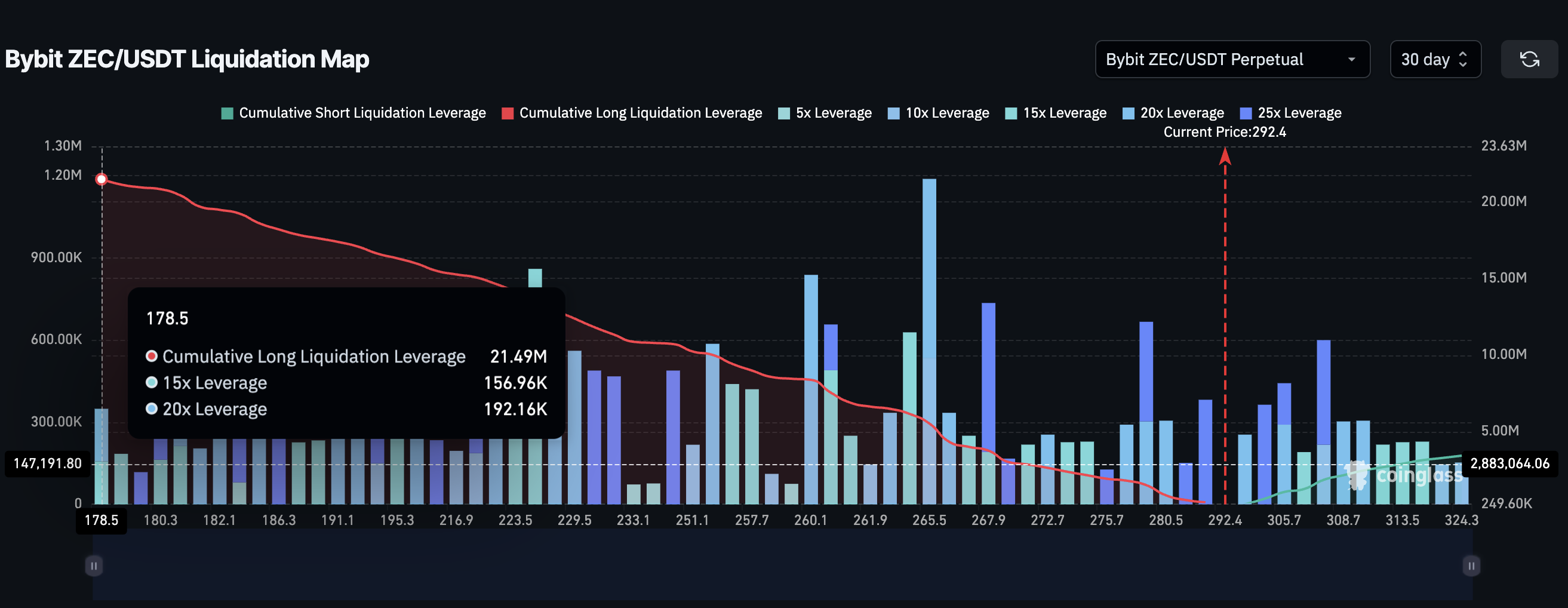Image resolution: width=1568 pixels, height=608 pixels.
Task: Click the Bybit ZEC/USDT Liquidation Map title
Action: pyautogui.click(x=187, y=59)
